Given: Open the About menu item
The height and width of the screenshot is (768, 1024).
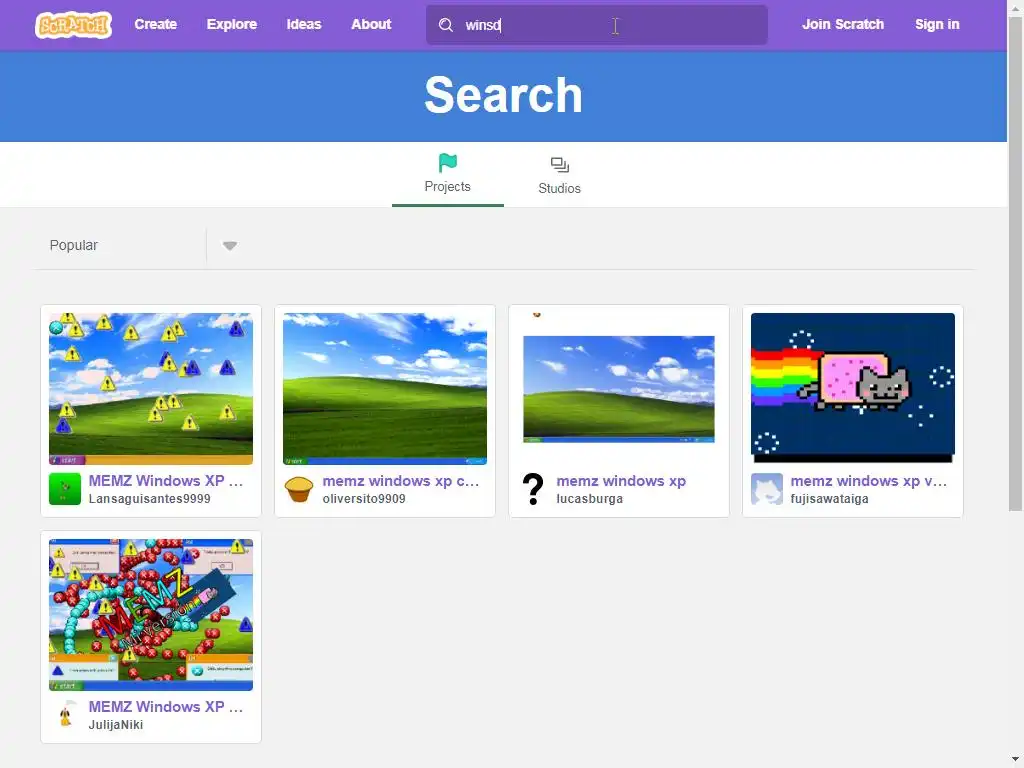Looking at the screenshot, I should [371, 24].
